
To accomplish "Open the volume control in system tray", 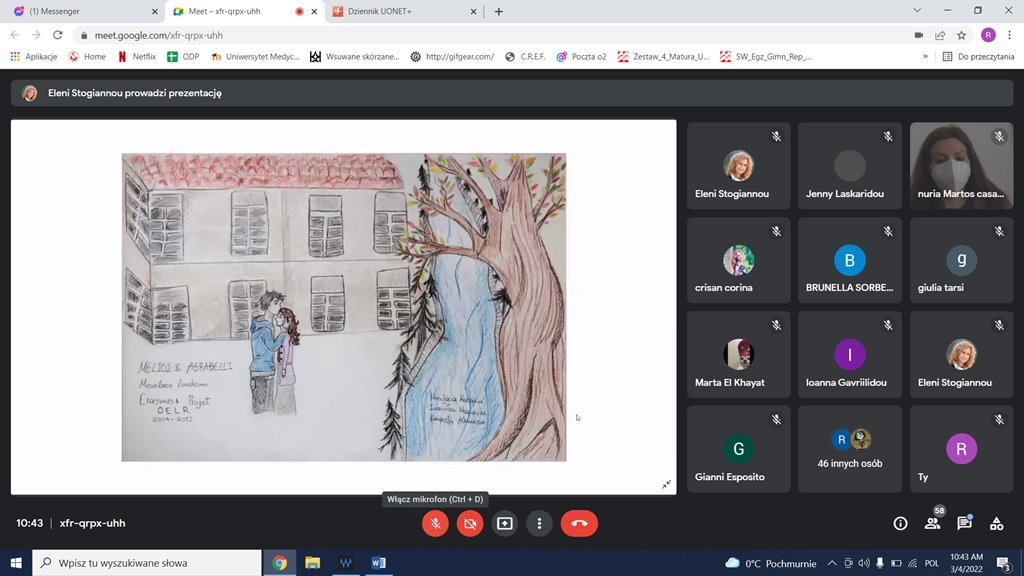I will (864, 563).
